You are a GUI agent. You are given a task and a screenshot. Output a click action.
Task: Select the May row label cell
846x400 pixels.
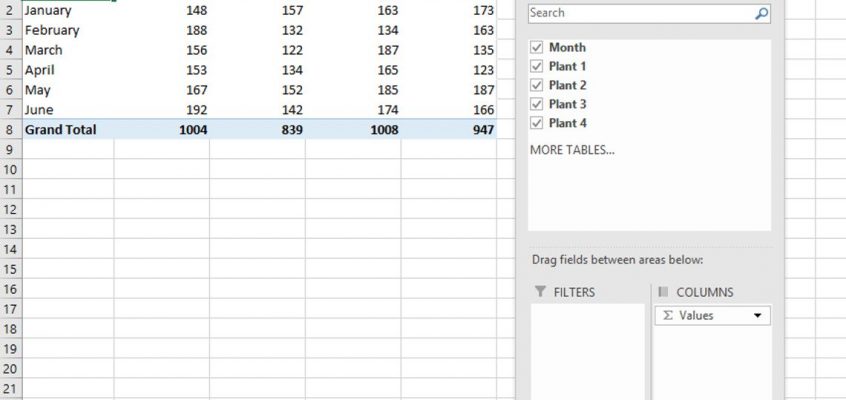68,90
